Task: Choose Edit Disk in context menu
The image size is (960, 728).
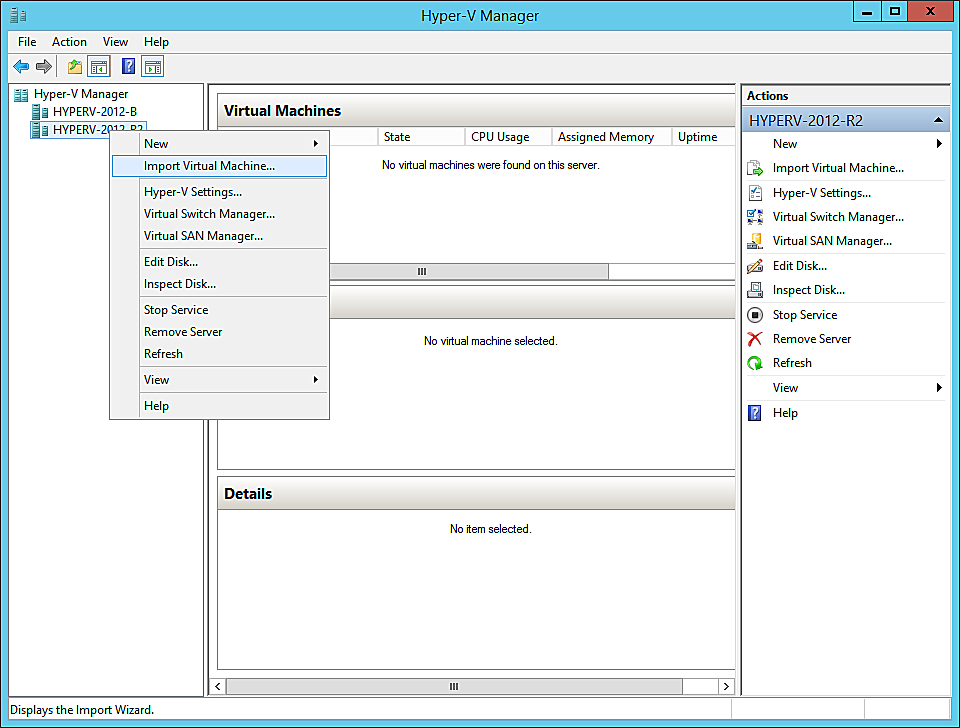Action: pos(219,261)
